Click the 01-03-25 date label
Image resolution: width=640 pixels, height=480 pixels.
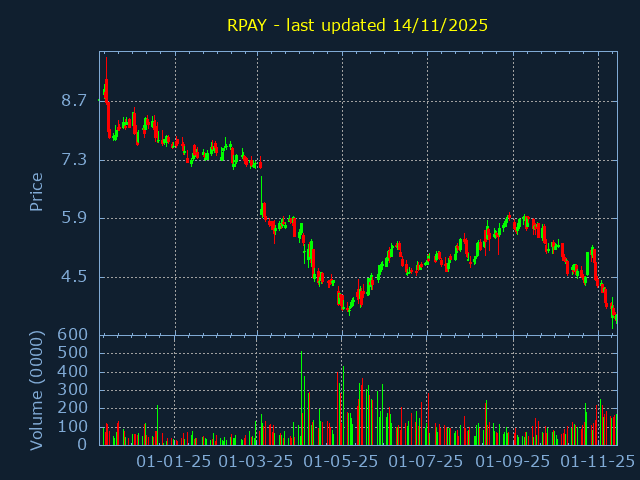pos(256,461)
